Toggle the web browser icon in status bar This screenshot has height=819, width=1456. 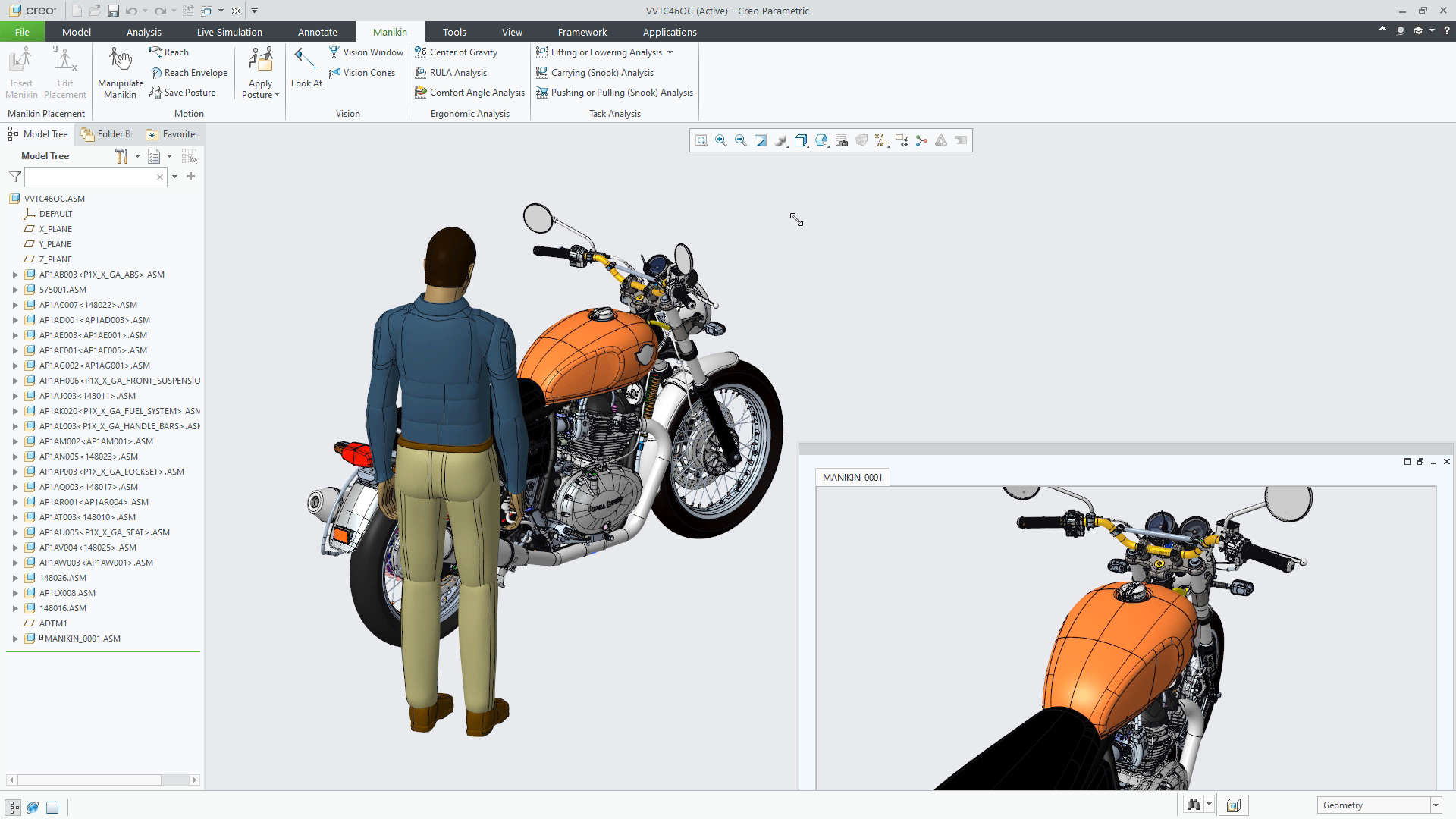click(x=33, y=807)
